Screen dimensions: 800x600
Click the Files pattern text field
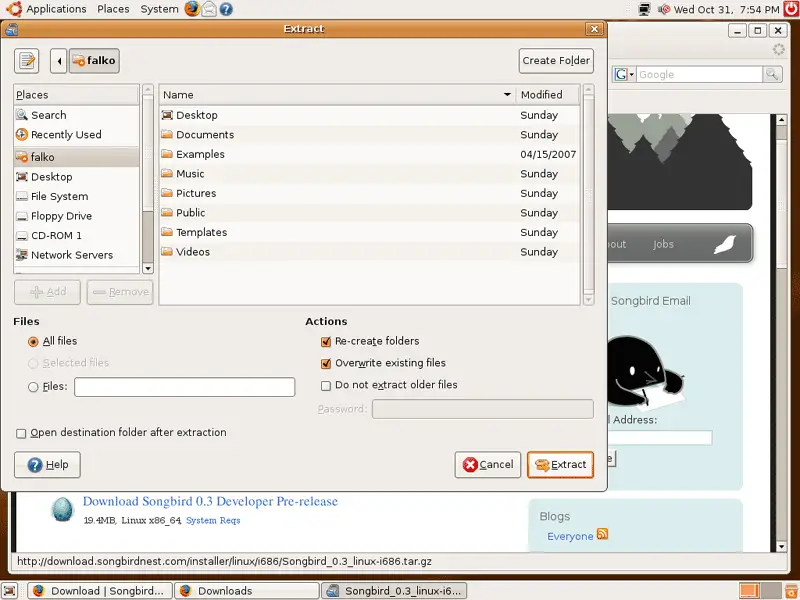(x=185, y=387)
